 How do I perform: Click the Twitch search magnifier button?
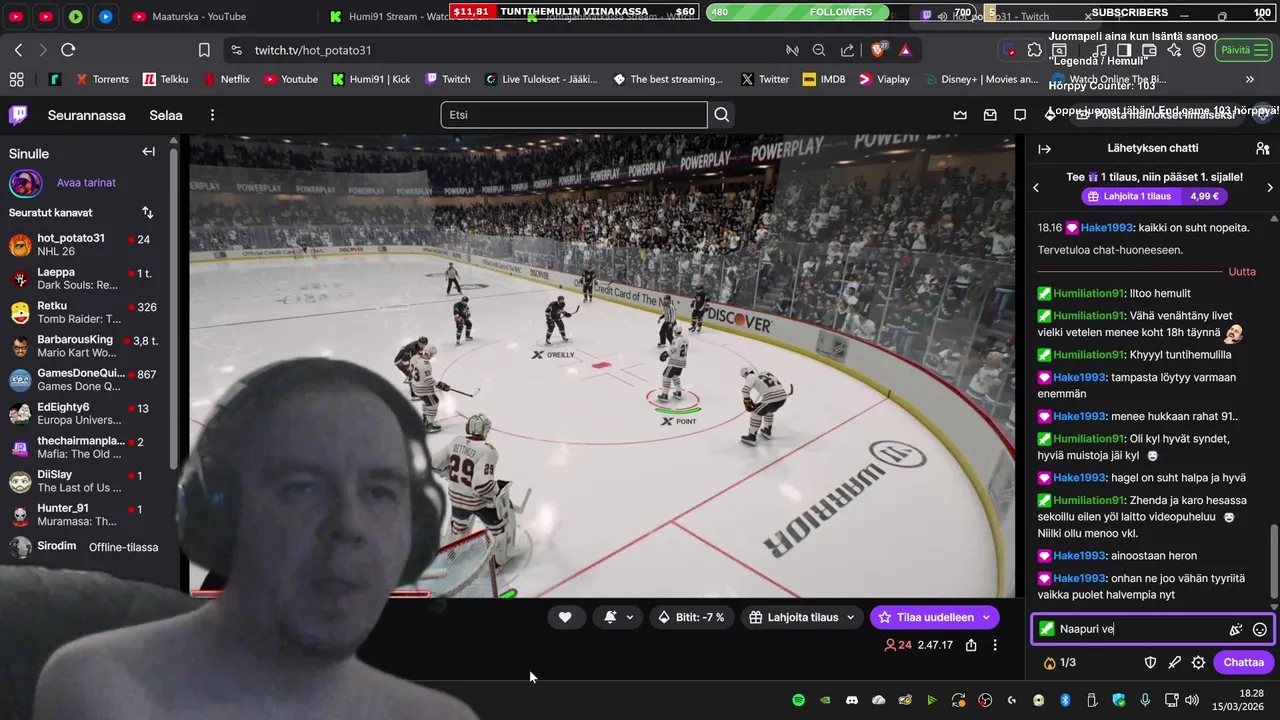[x=722, y=115]
